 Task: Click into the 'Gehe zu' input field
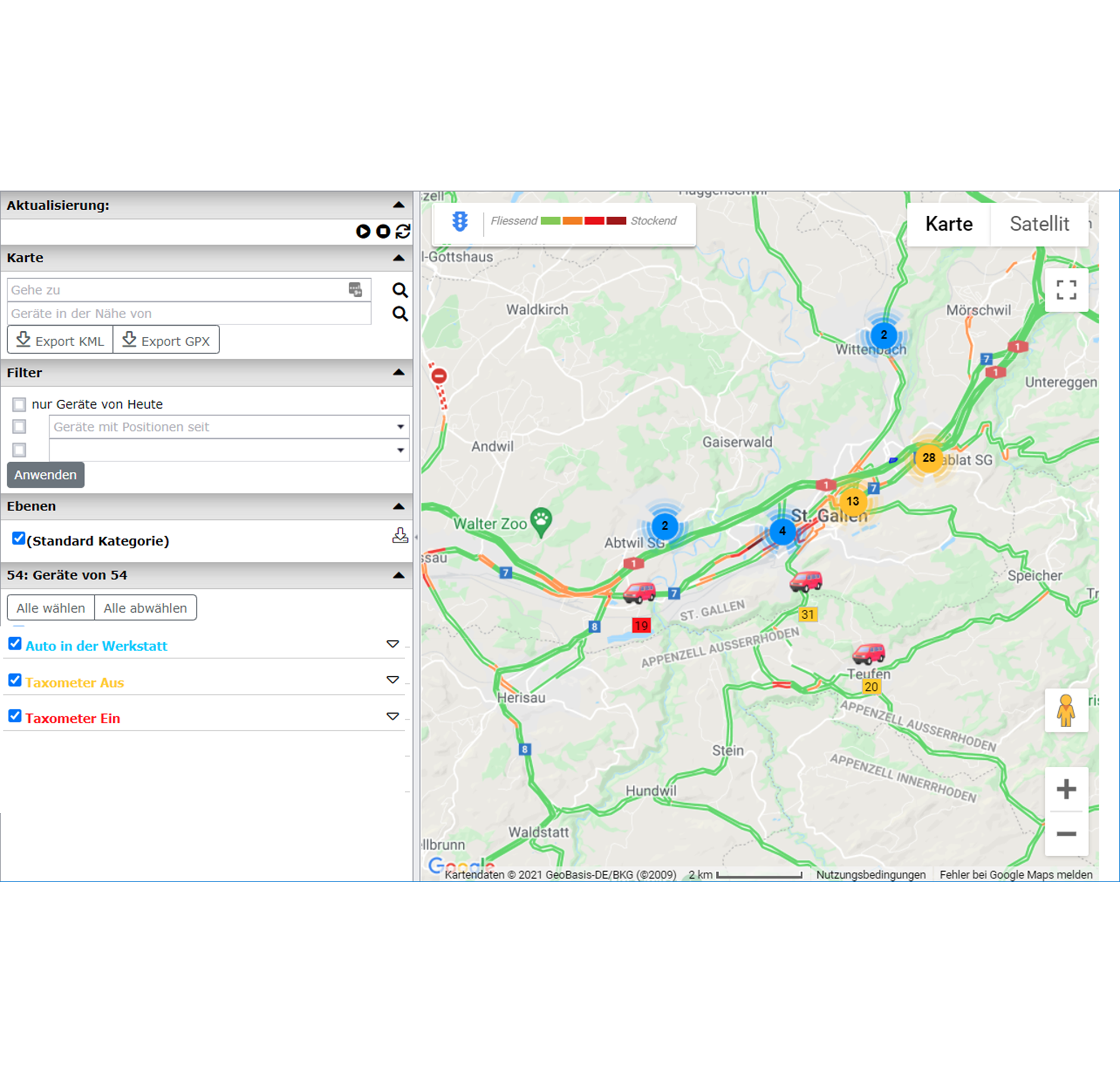tap(189, 290)
